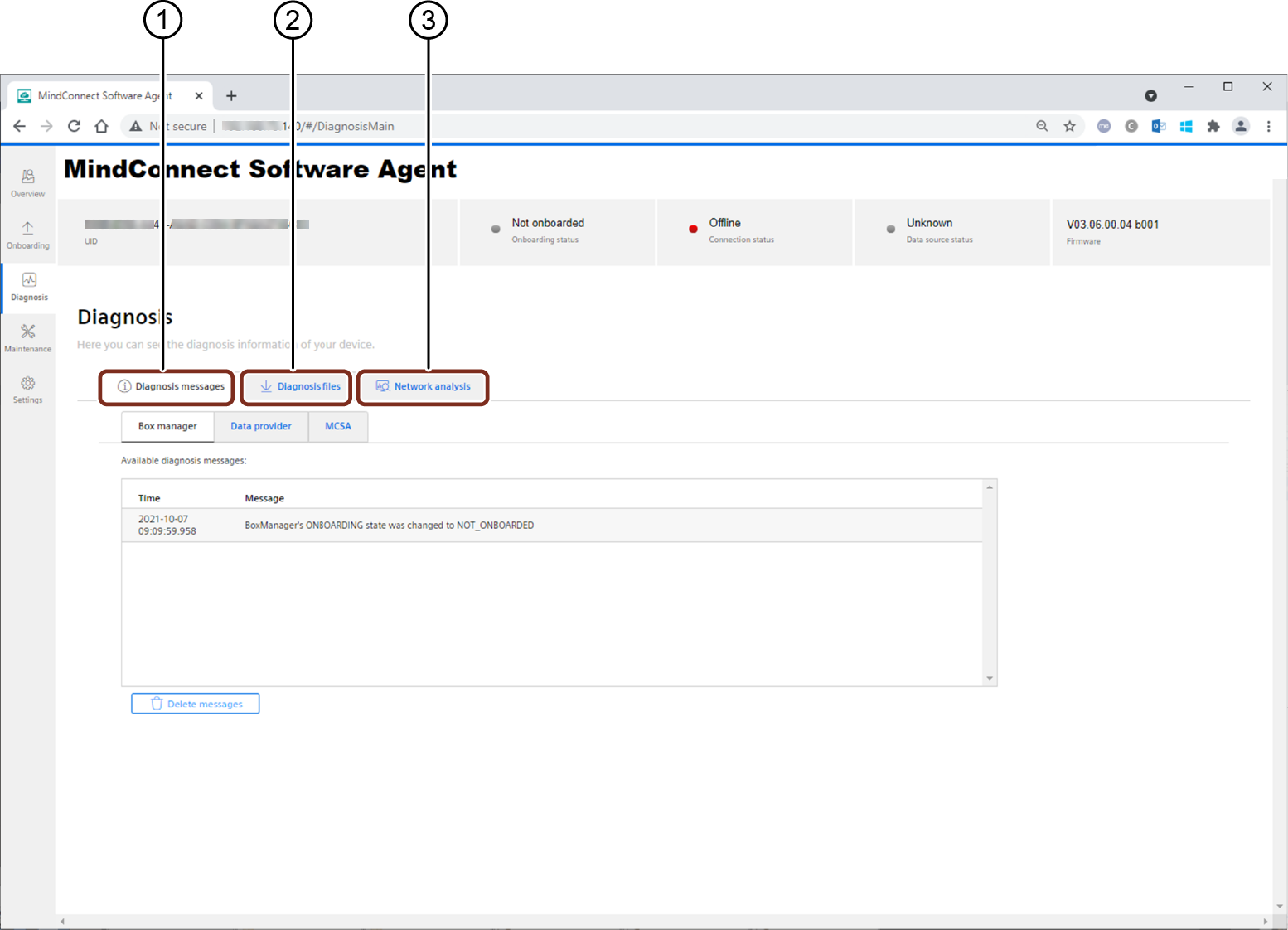The image size is (1288, 930).
Task: Open the Diagnosis messages view
Action: tap(171, 386)
